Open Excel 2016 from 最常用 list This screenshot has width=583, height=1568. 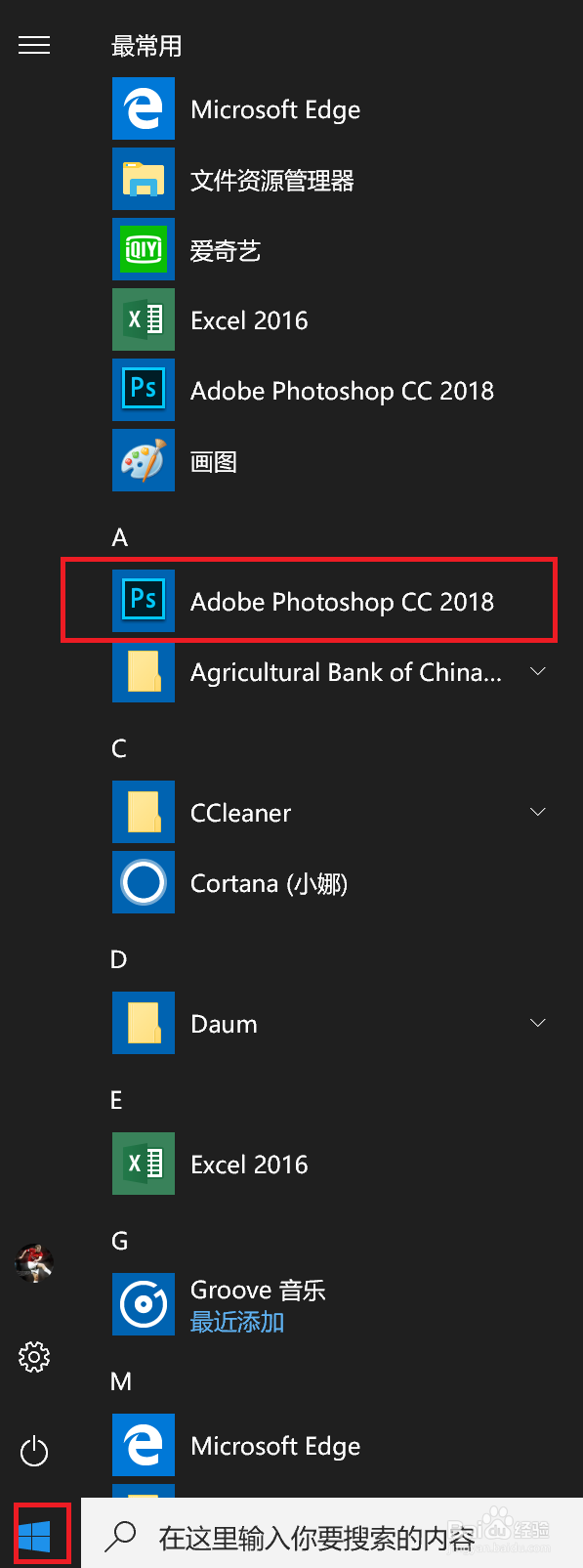point(249,319)
